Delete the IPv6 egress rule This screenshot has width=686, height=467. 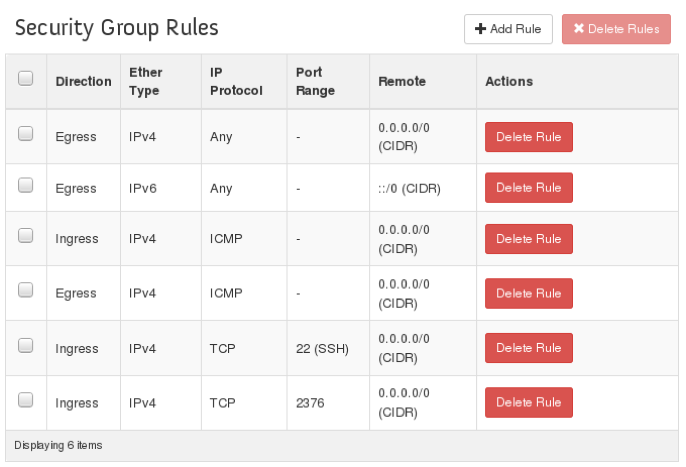tap(528, 188)
